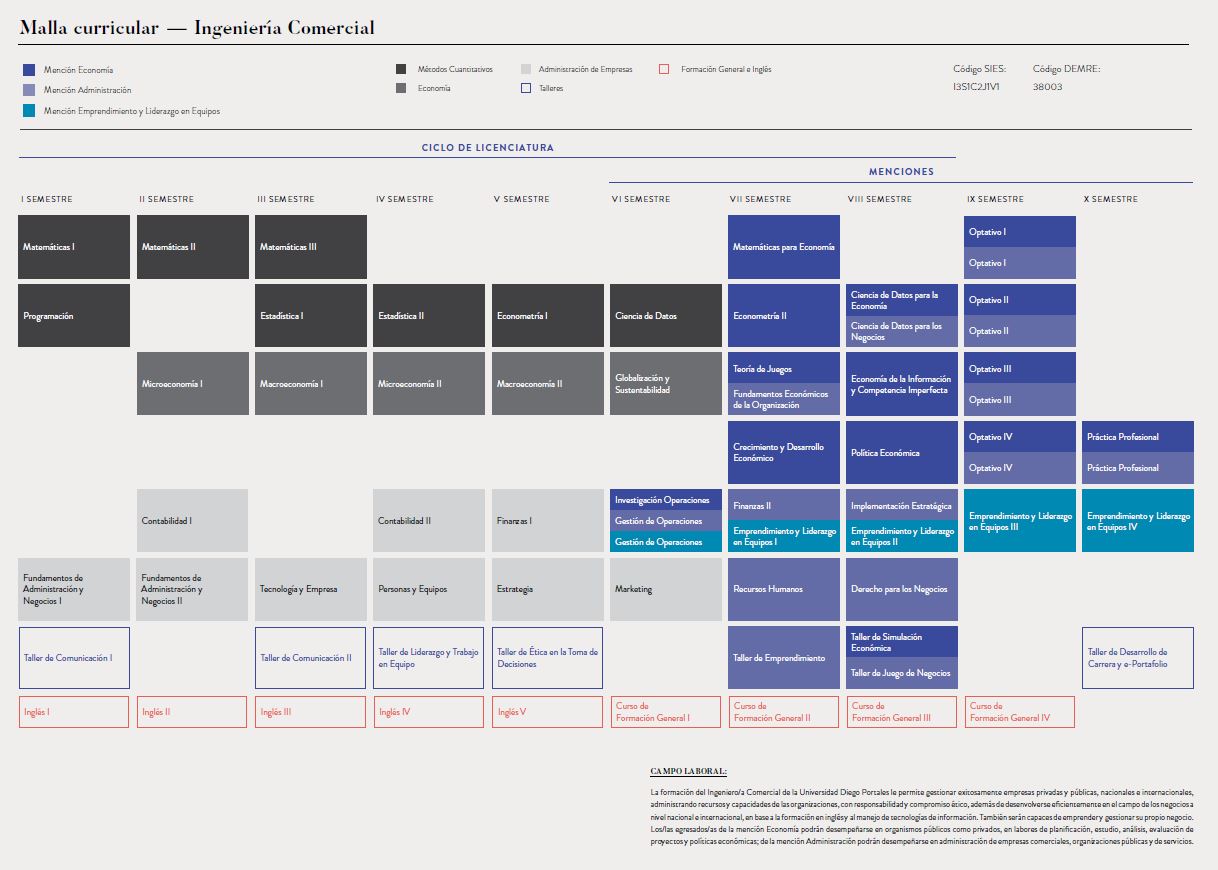
Task: Click the Métodos Cuantitativos legend swatch
Action: coord(401,69)
